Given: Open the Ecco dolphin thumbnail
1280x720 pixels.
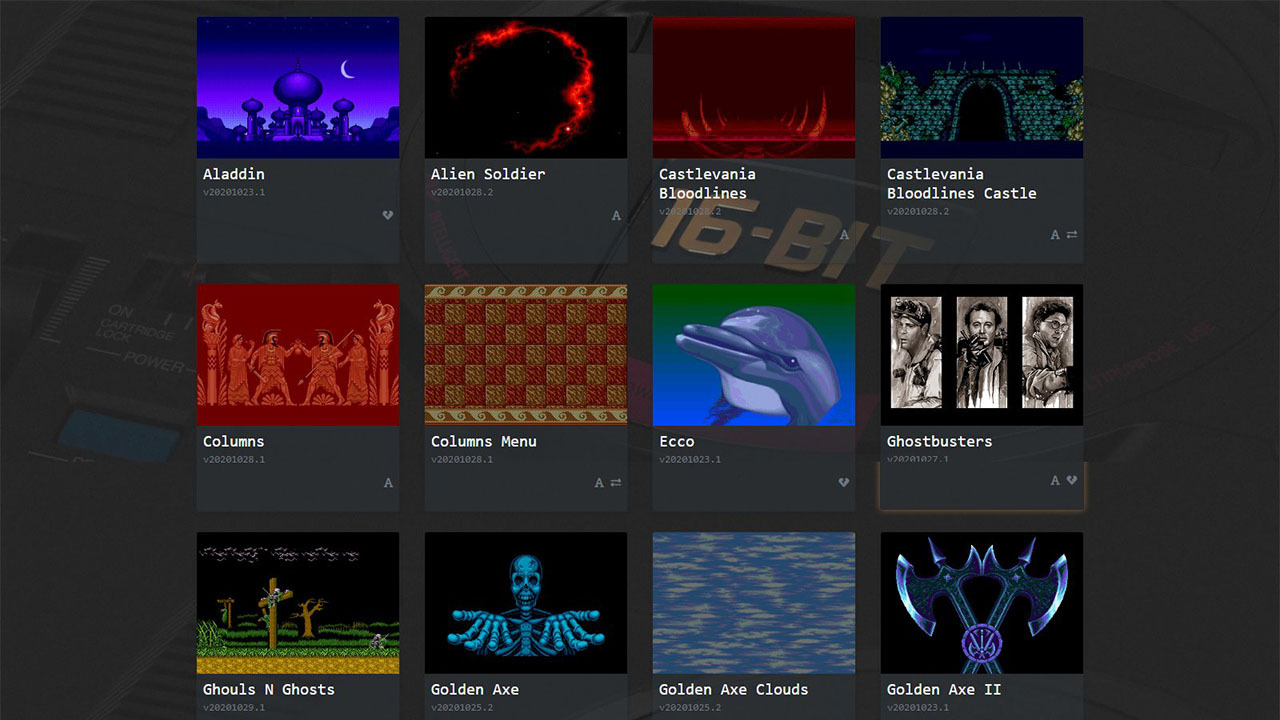Looking at the screenshot, I should [754, 355].
